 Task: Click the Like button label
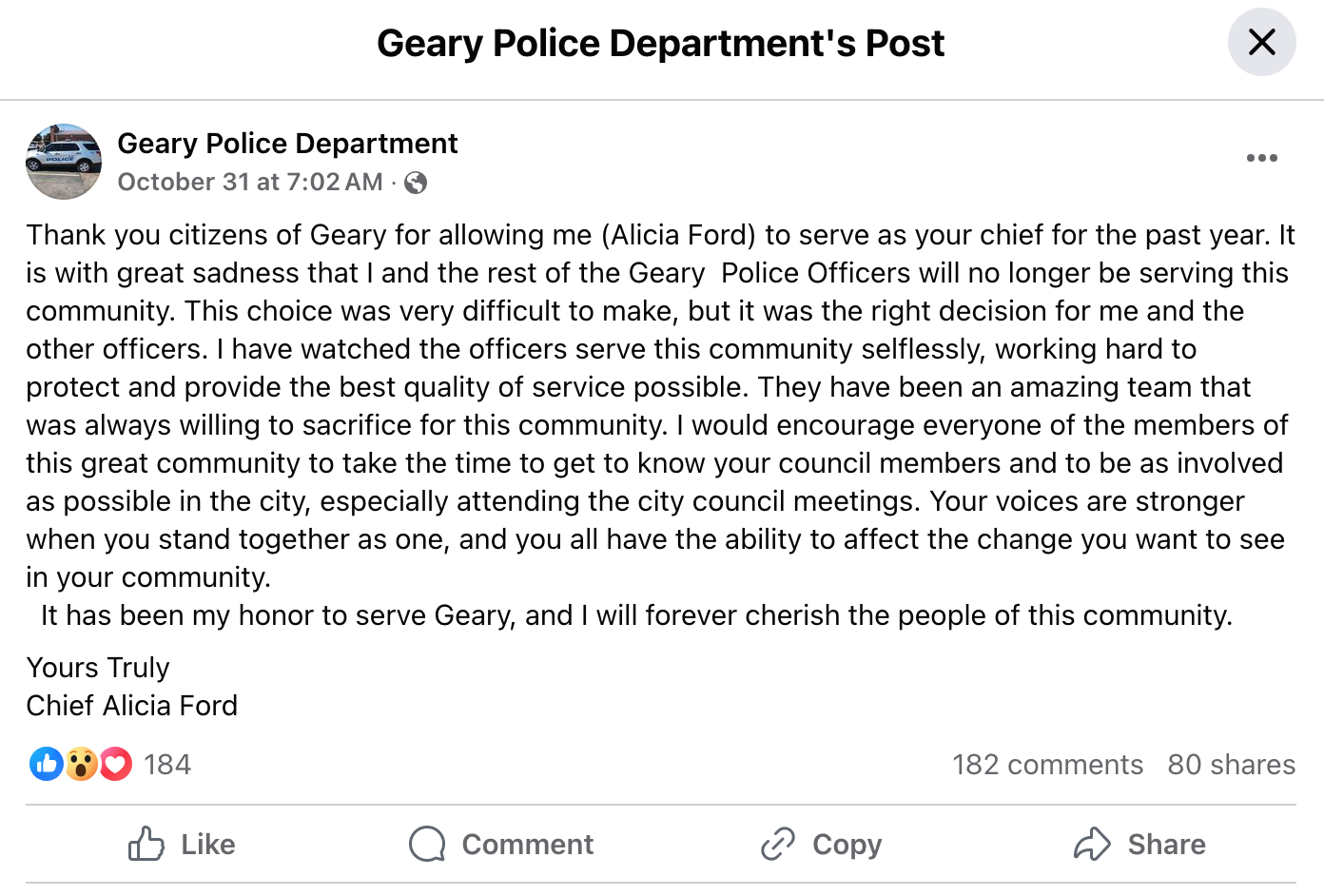point(208,845)
